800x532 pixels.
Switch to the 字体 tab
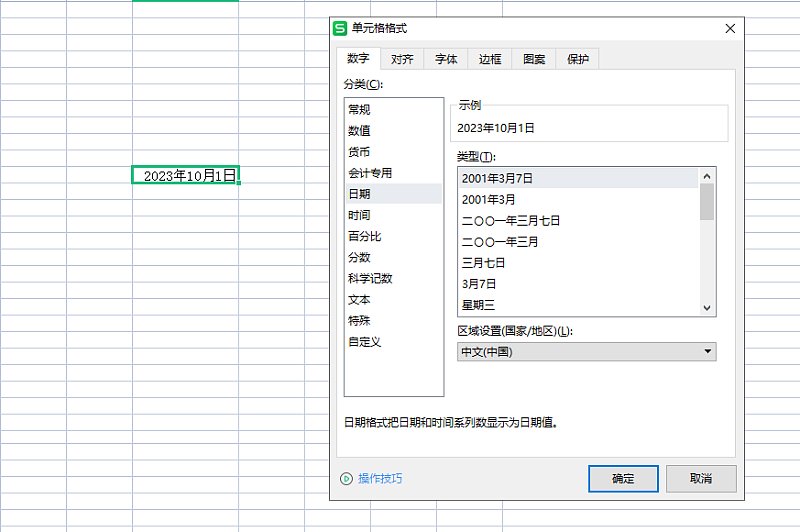coord(446,60)
